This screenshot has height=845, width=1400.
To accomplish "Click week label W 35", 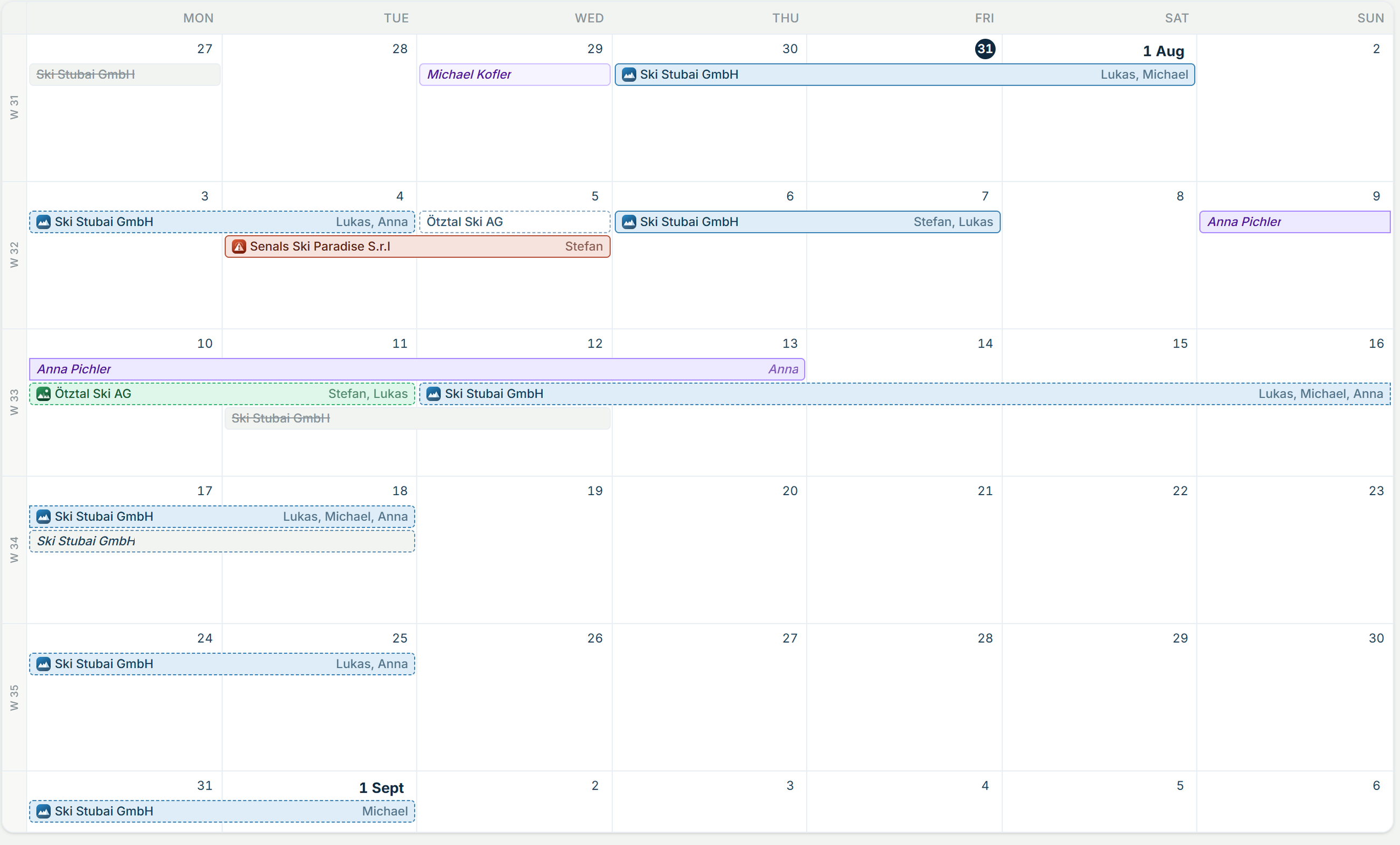I will pos(14,698).
